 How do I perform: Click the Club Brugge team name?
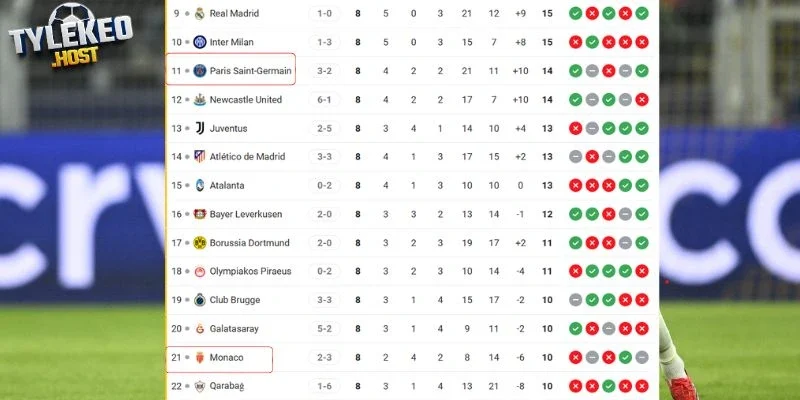[237, 300]
